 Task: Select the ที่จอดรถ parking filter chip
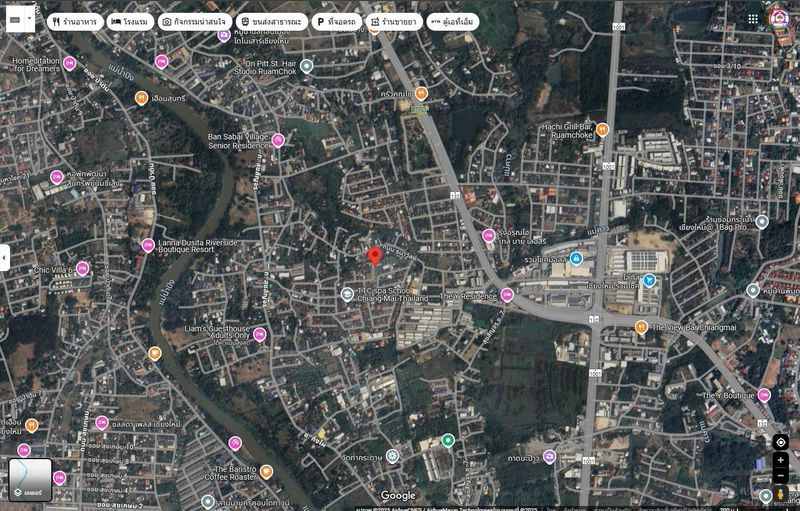pos(337,22)
